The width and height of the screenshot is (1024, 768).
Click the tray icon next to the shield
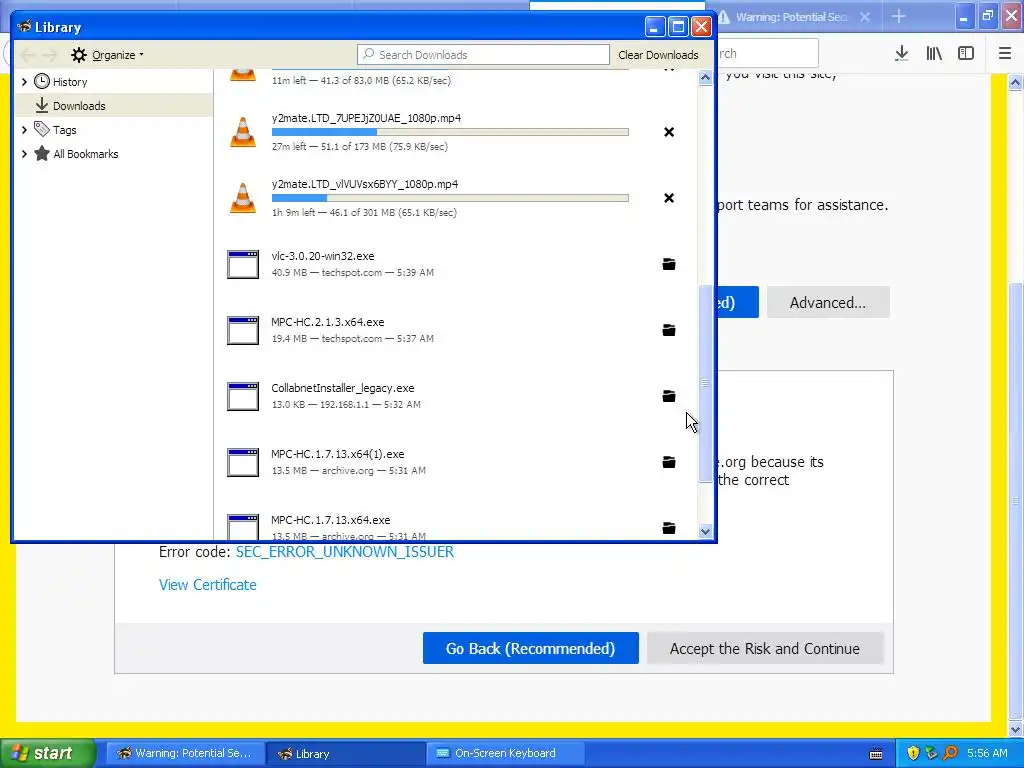tap(931, 753)
